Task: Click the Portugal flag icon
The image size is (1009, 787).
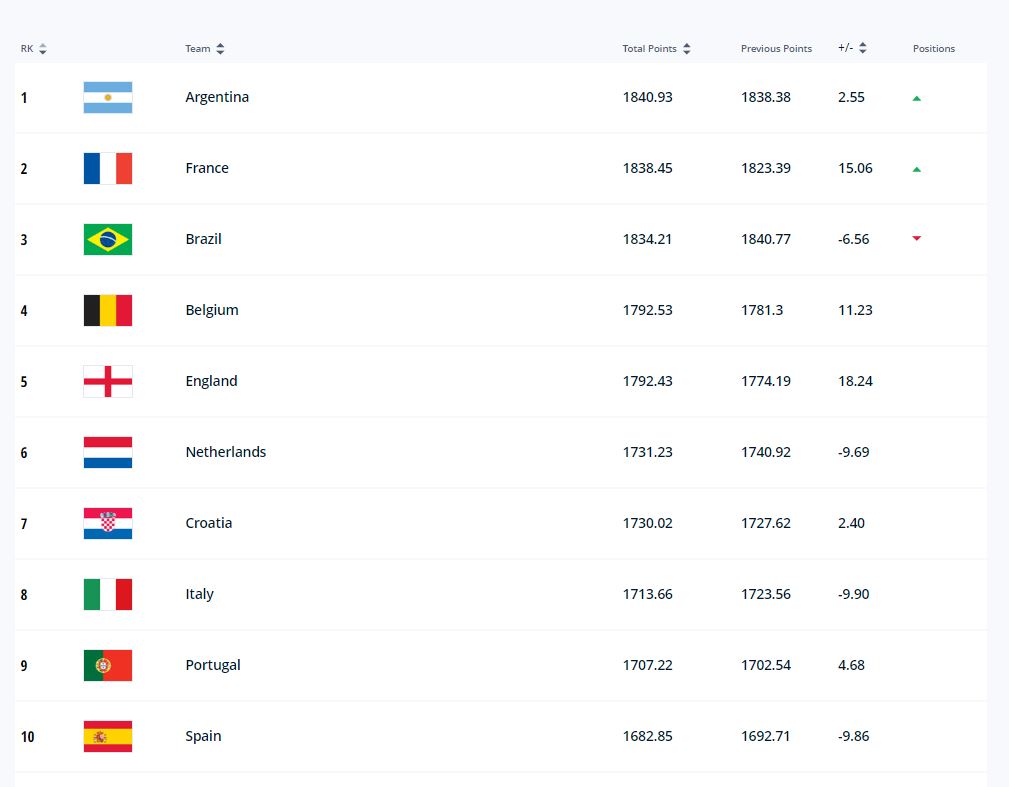Action: (108, 665)
